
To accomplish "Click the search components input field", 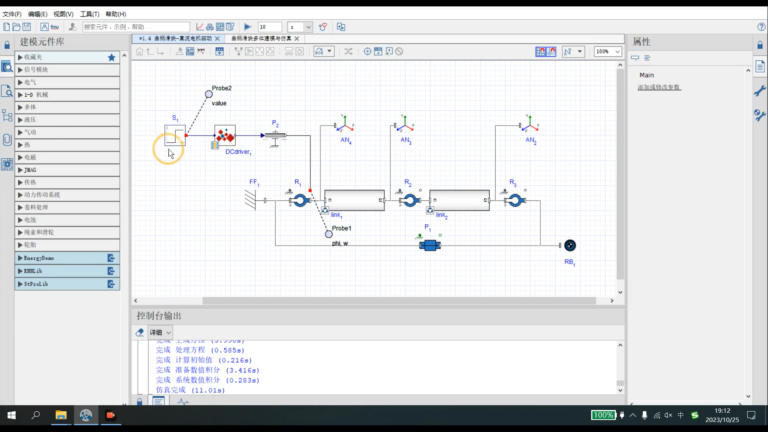I will (136, 27).
